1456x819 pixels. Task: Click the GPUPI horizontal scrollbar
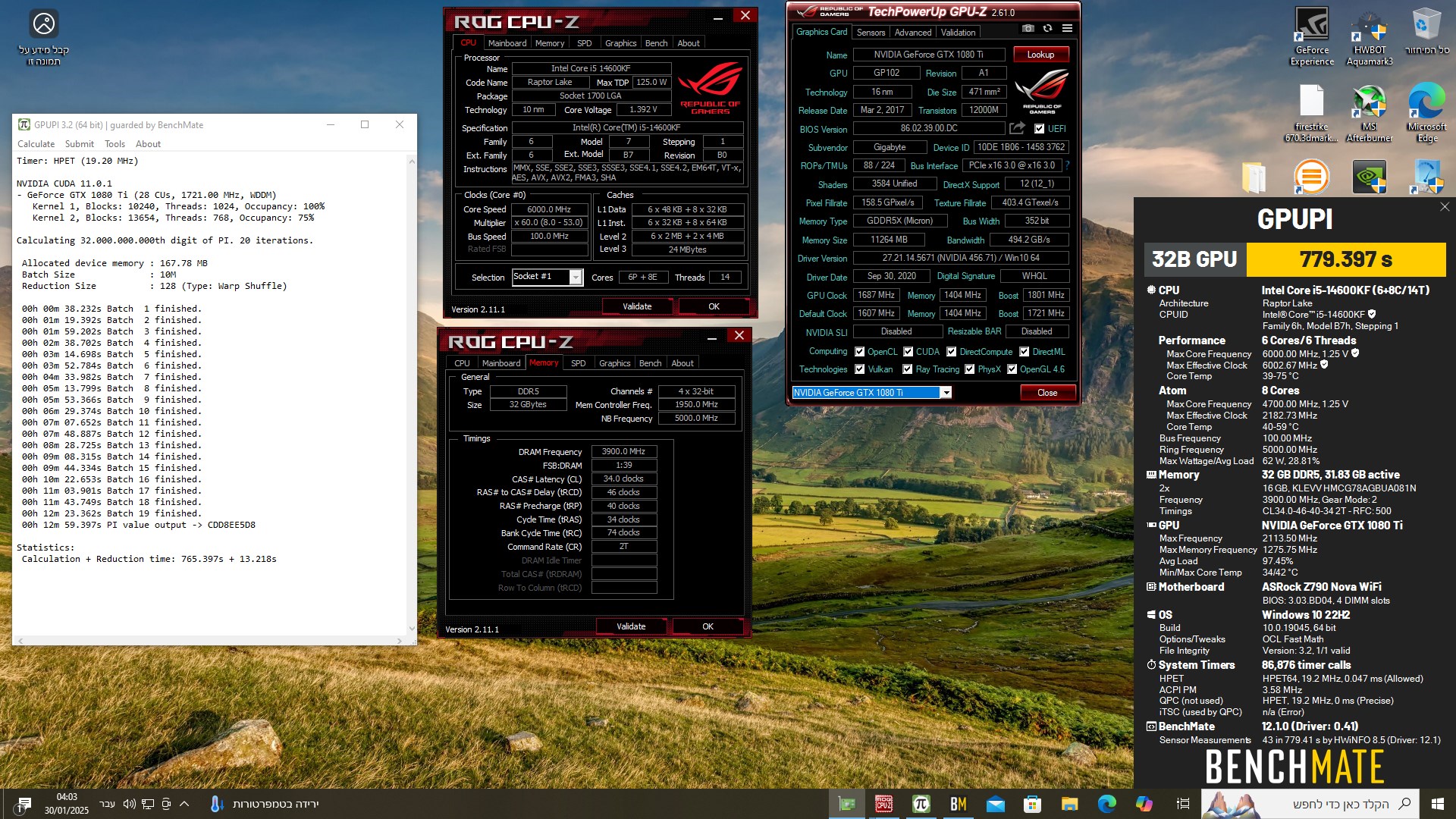[210, 641]
